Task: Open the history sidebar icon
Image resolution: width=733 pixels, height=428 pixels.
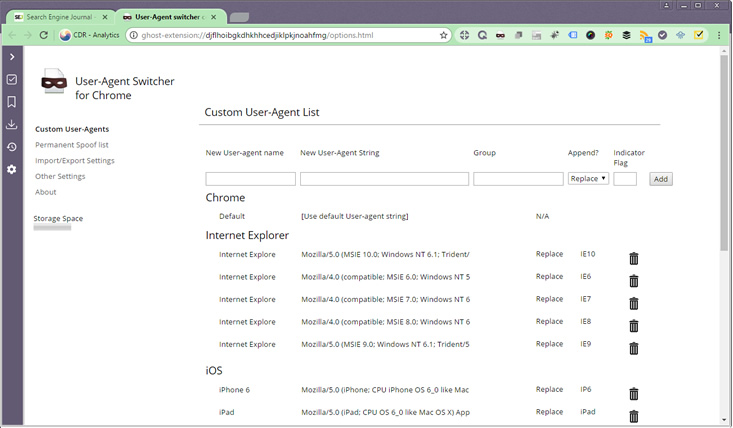Action: click(x=12, y=147)
